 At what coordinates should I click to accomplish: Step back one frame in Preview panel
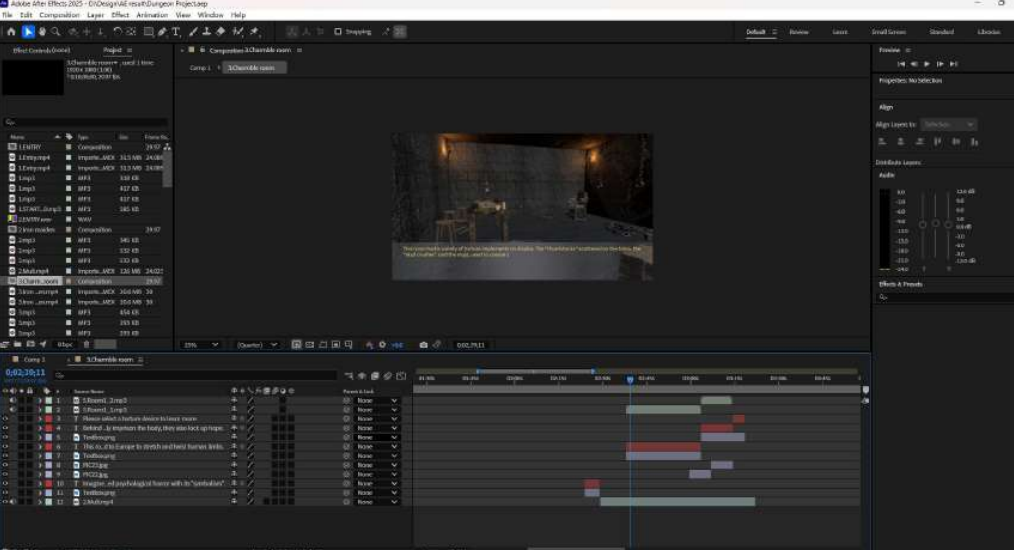tap(914, 64)
